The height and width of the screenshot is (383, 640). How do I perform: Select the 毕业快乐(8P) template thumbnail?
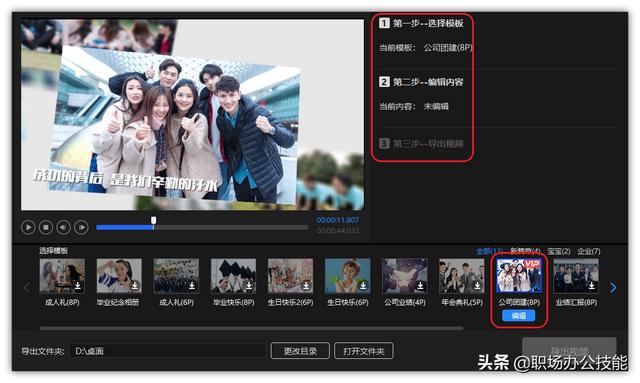click(x=233, y=276)
